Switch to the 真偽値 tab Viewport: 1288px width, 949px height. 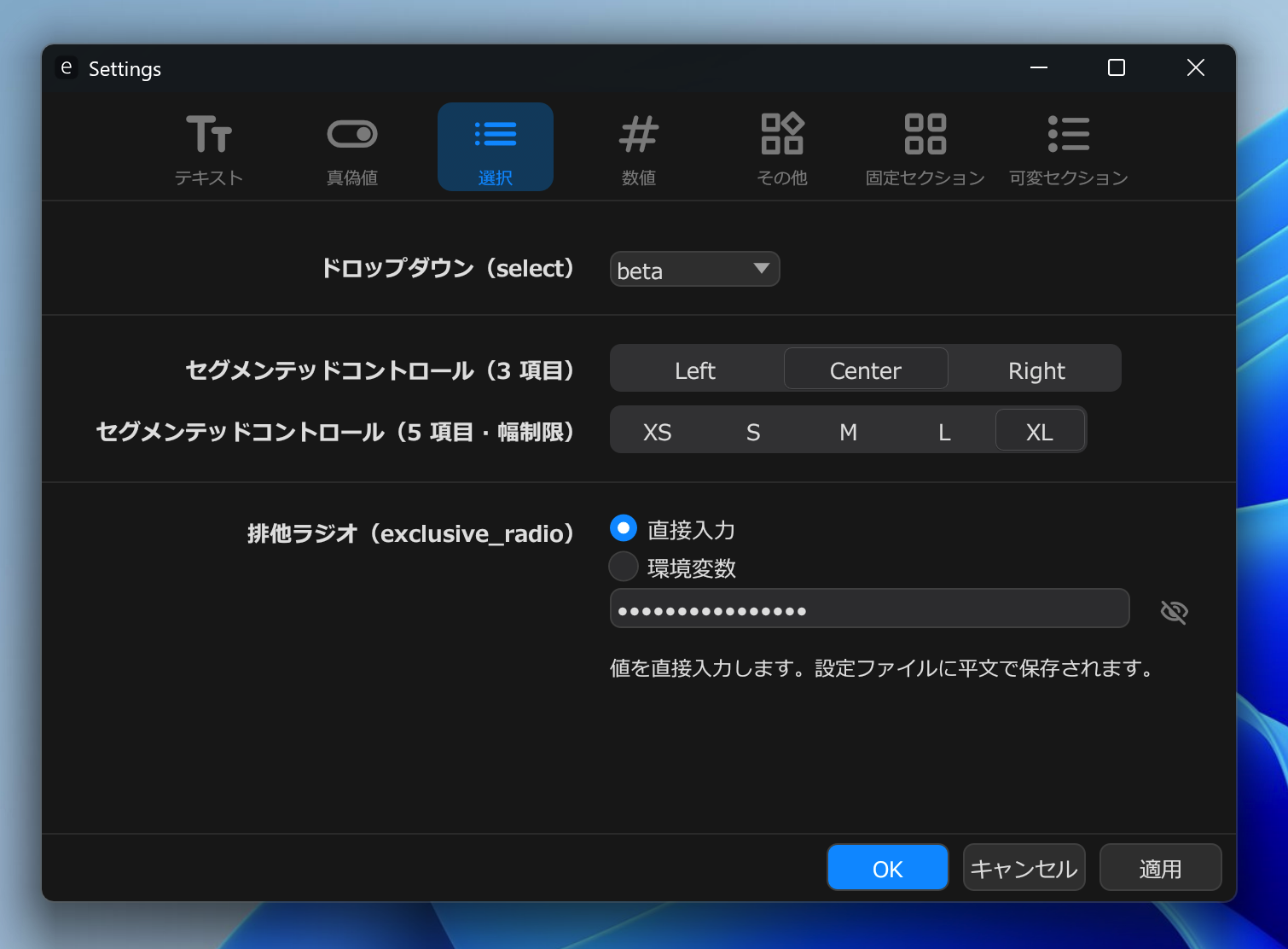(352, 147)
